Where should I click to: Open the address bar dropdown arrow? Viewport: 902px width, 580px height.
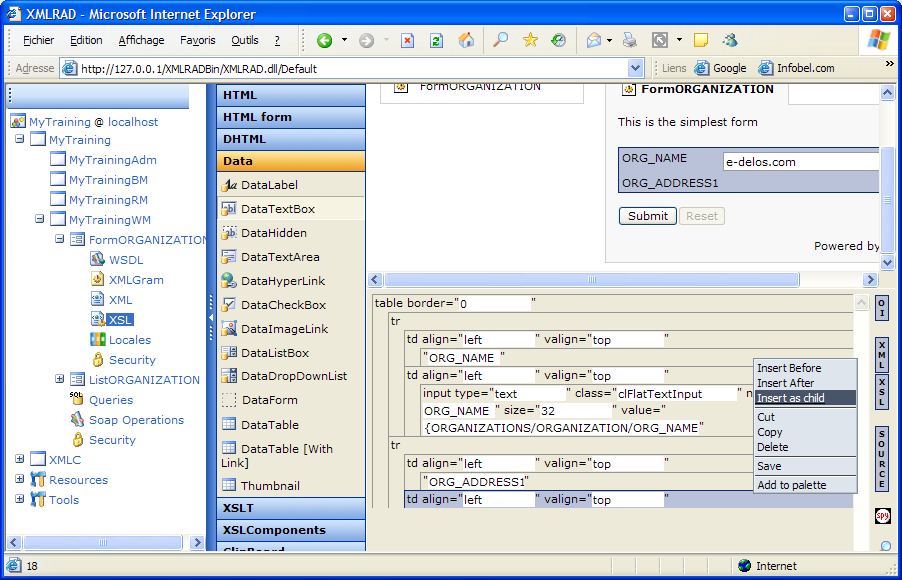tap(636, 69)
